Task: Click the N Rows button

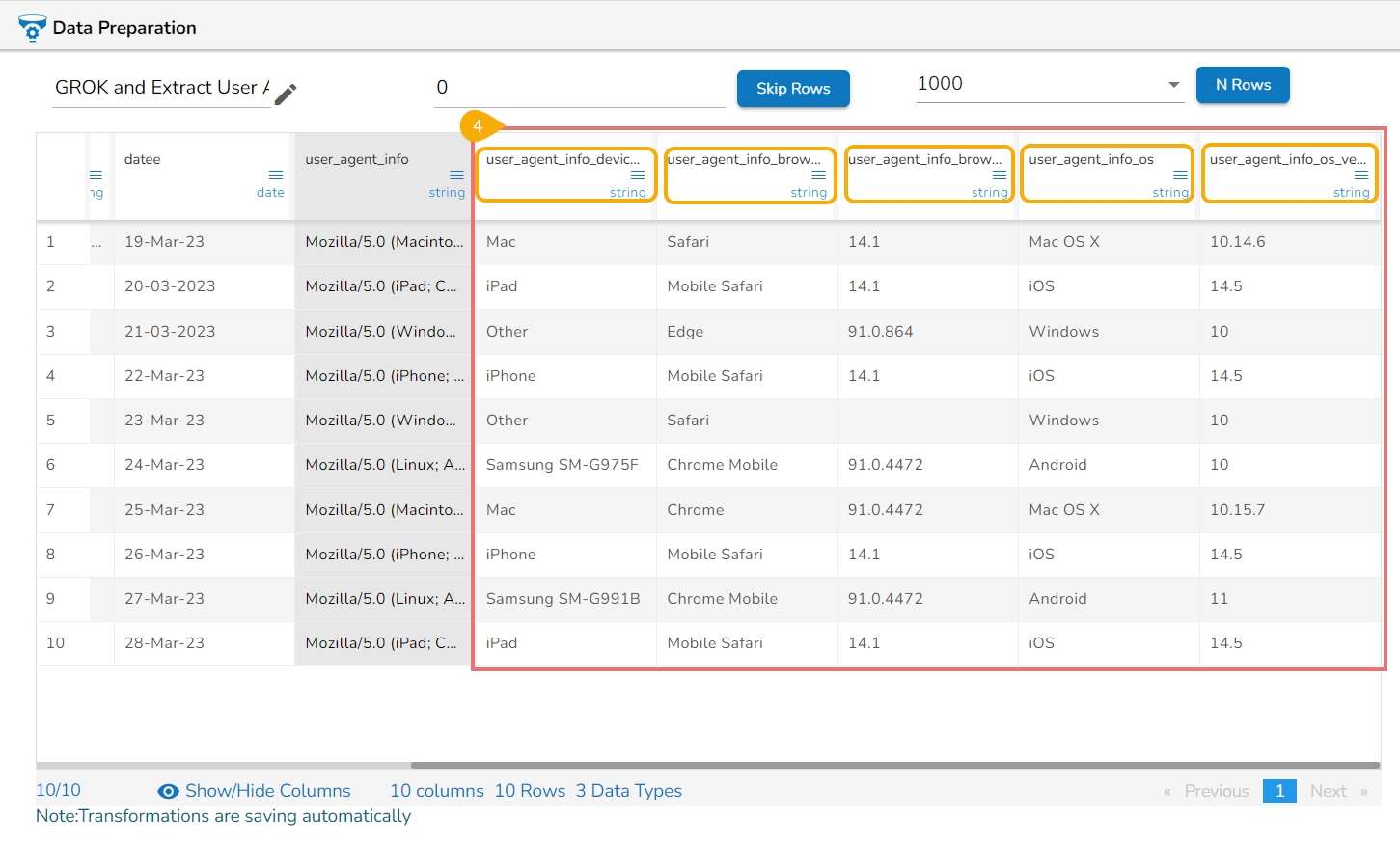Action: click(x=1242, y=85)
